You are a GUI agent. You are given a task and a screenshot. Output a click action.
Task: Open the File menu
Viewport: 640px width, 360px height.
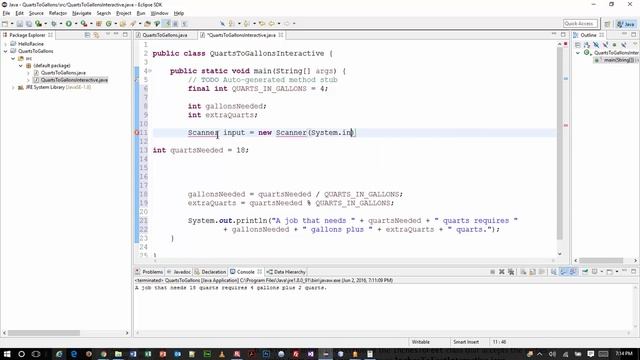click(6, 13)
